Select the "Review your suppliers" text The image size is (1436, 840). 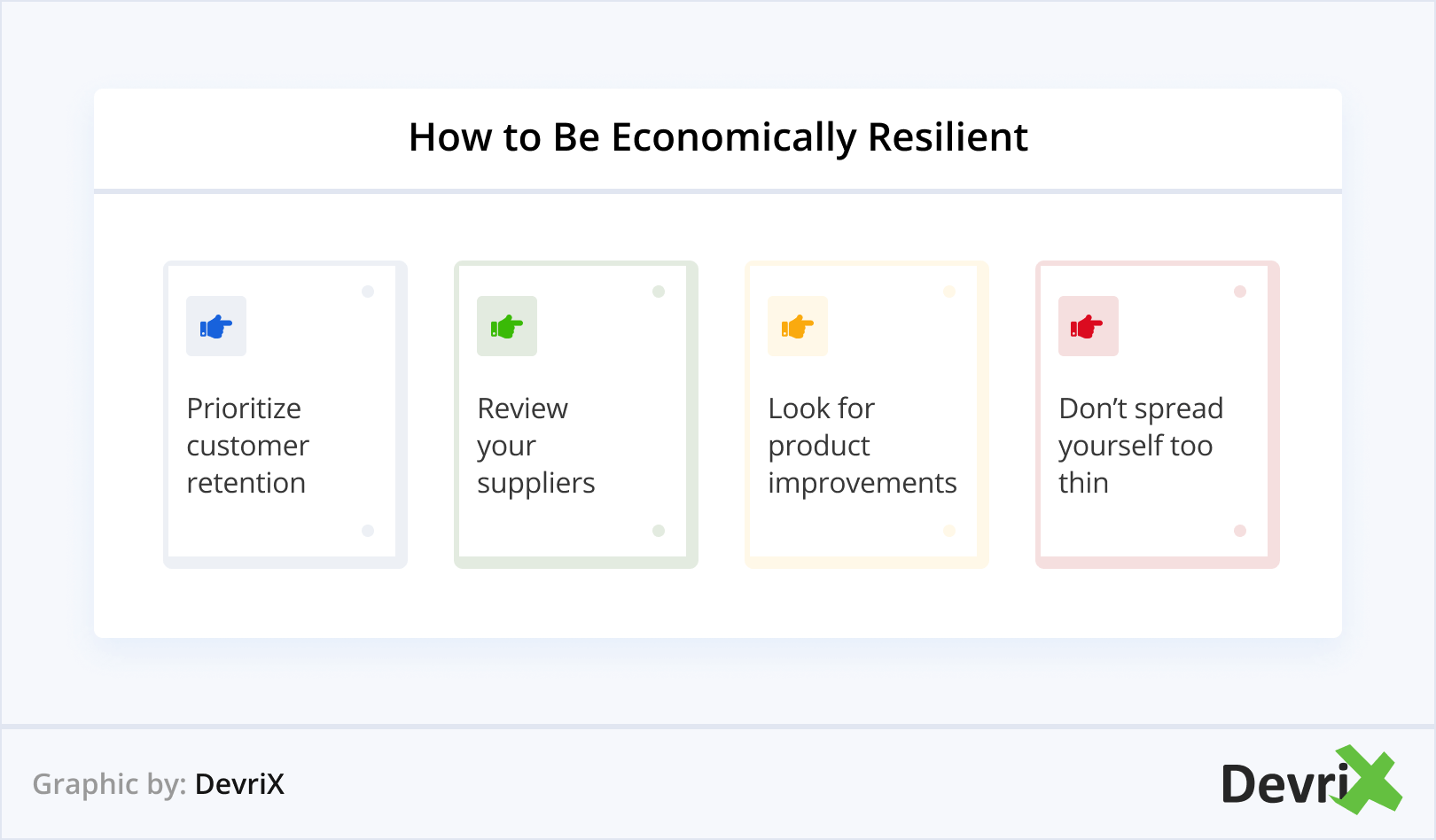(535, 446)
